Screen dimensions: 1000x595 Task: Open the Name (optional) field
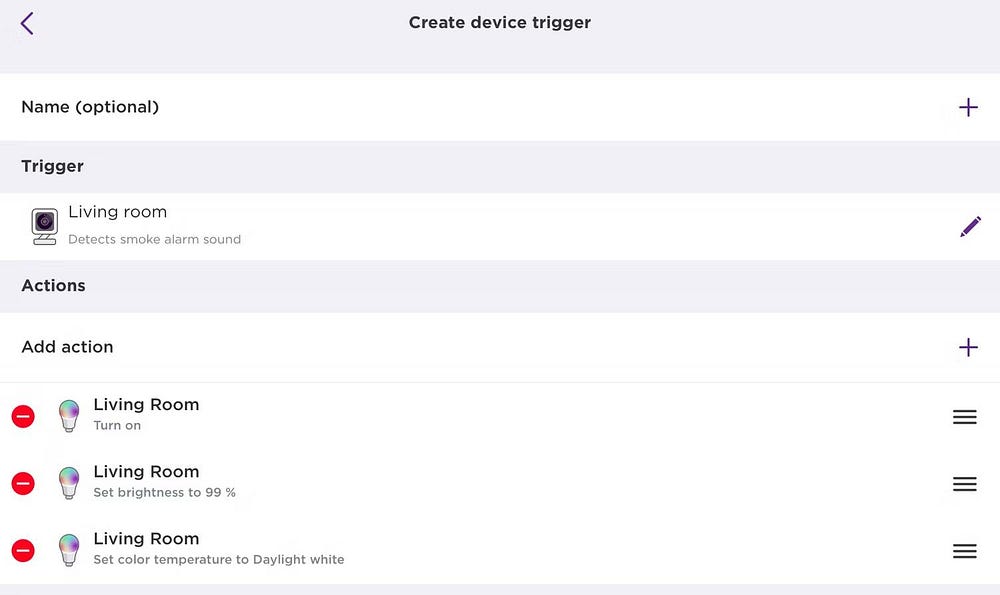tap(90, 107)
